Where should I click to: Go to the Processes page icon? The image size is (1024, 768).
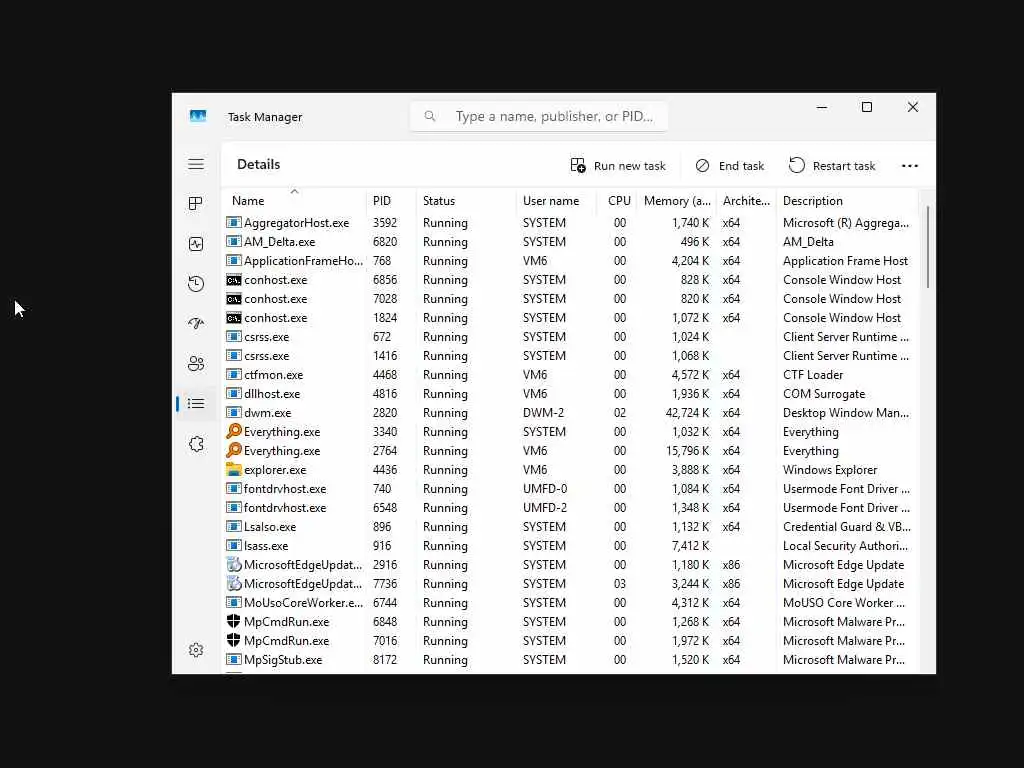tap(196, 204)
